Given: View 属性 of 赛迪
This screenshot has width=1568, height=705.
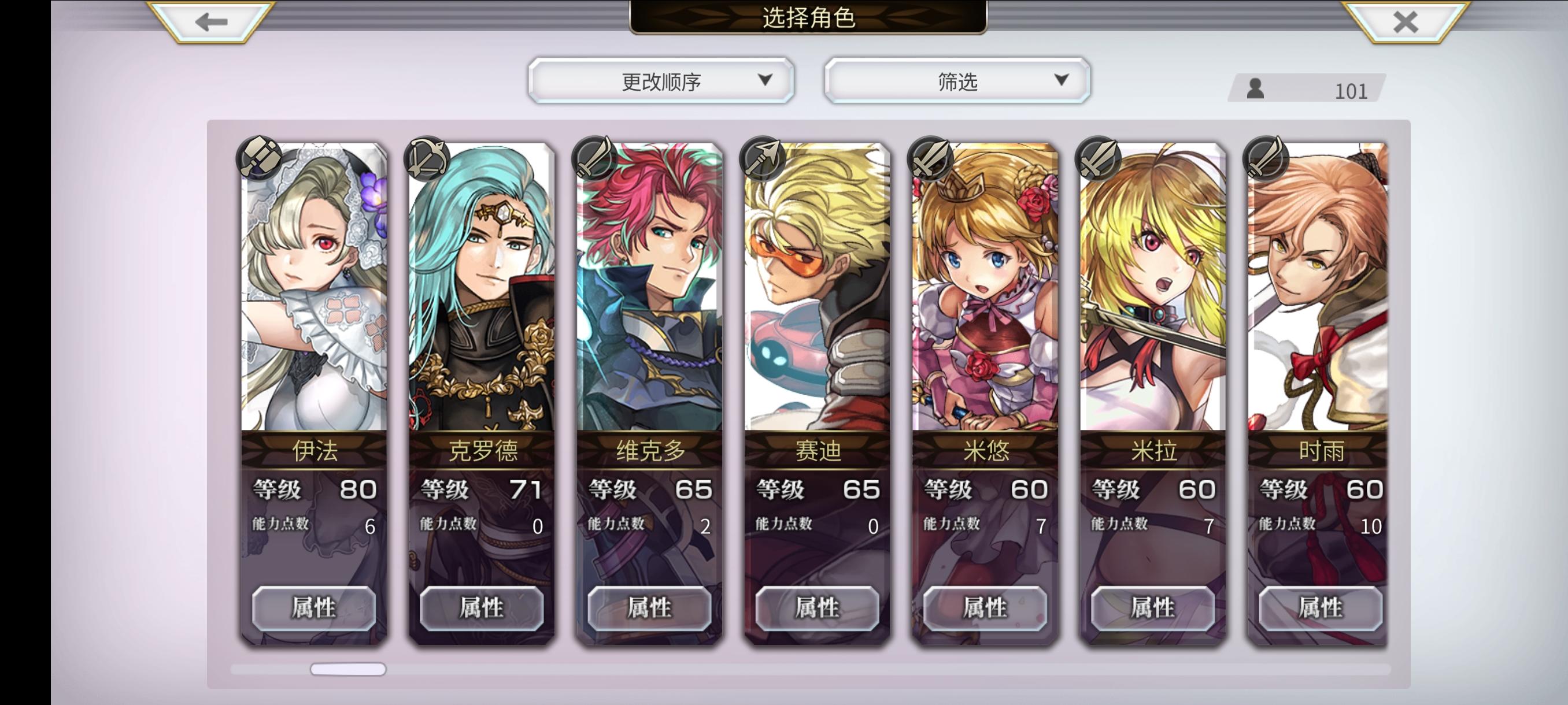Looking at the screenshot, I should [818, 608].
